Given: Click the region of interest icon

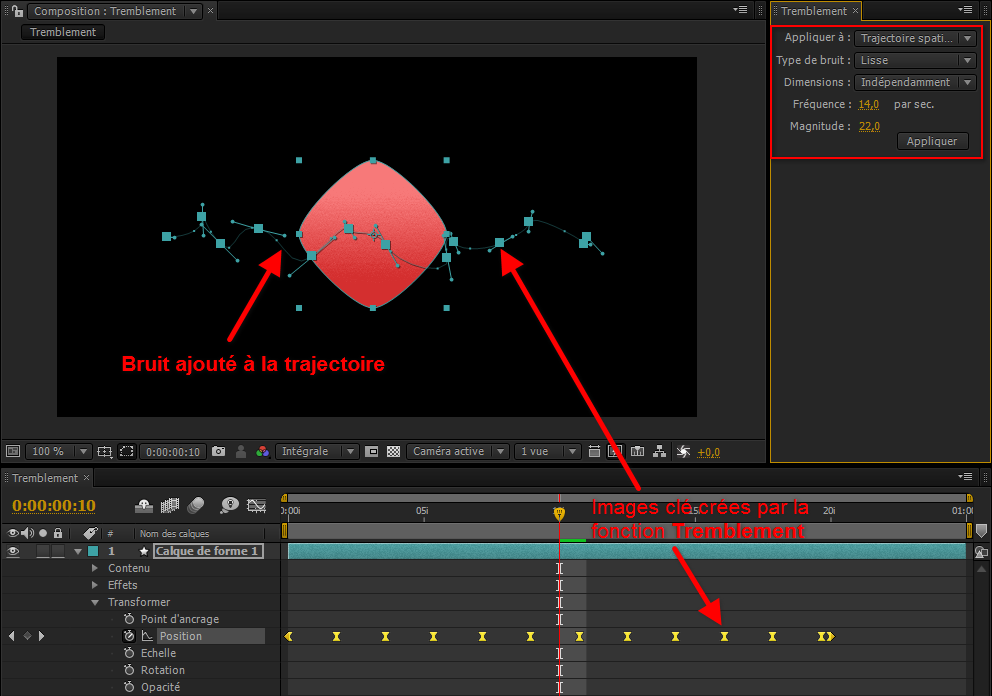Looking at the screenshot, I should (127, 452).
